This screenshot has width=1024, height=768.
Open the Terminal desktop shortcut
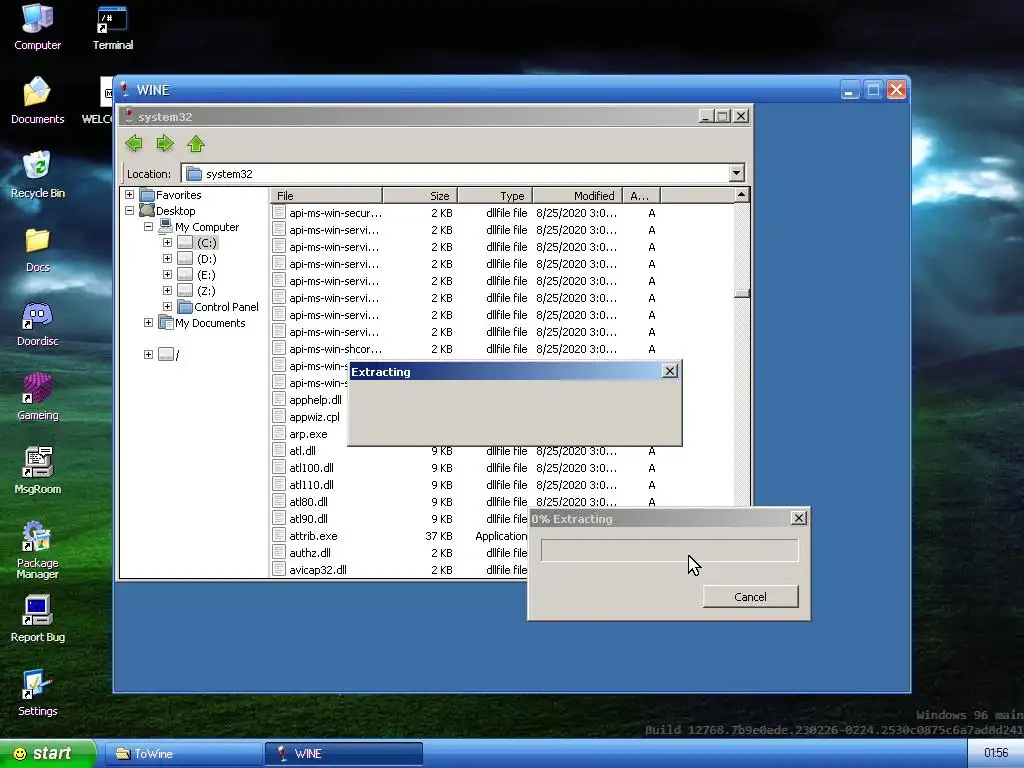tap(112, 26)
